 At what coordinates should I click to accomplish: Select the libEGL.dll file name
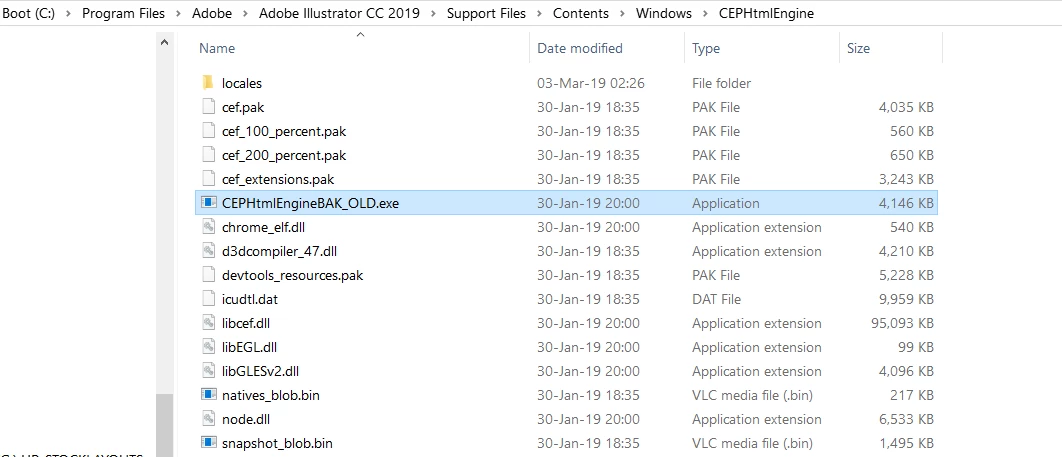249,347
